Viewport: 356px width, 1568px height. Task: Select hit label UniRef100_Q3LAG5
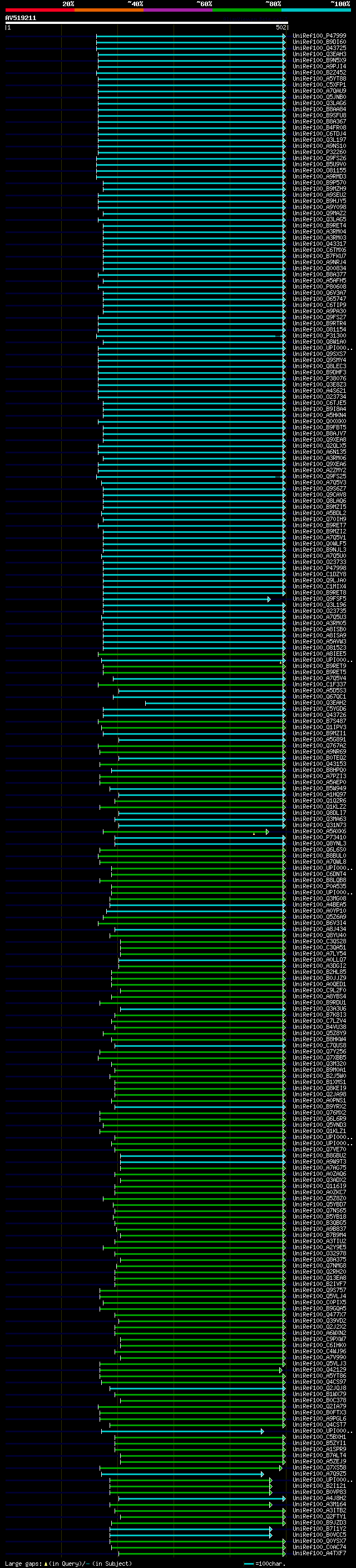[x=319, y=220]
